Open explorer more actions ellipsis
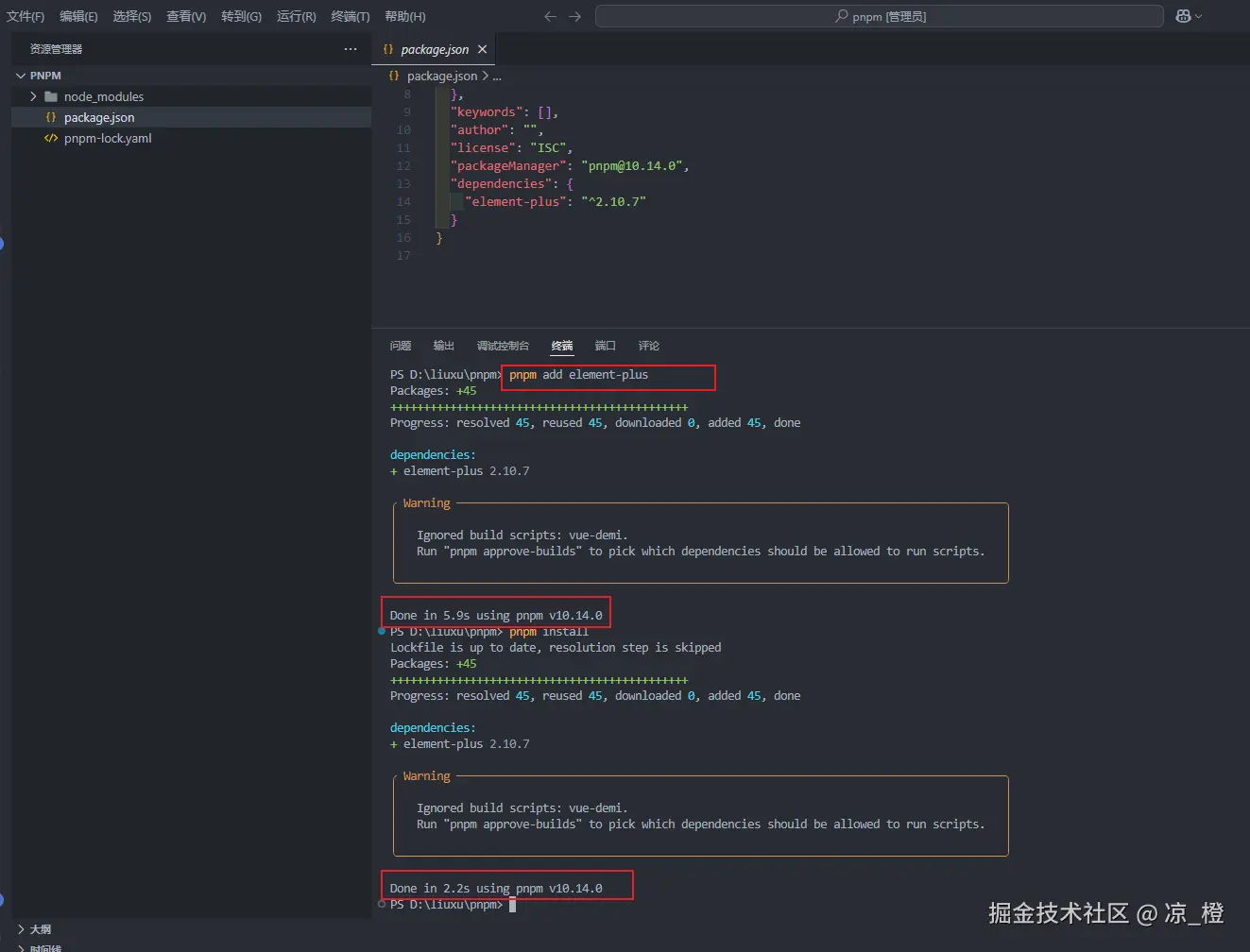1250x952 pixels. (351, 49)
